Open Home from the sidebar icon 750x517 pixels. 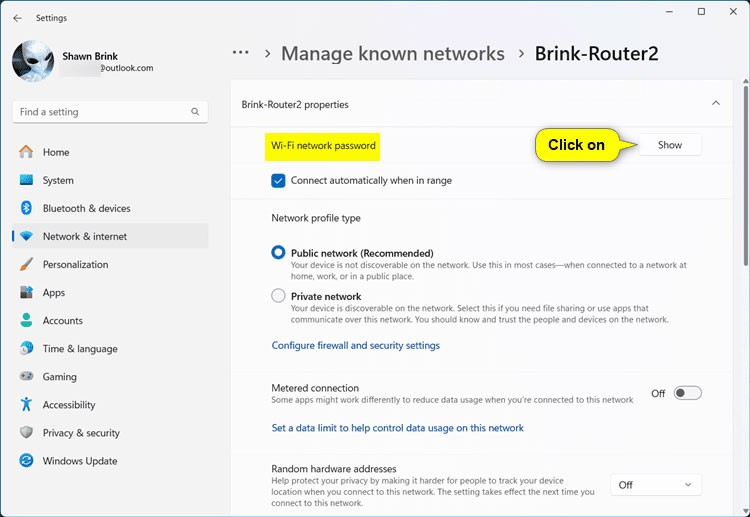(26, 152)
